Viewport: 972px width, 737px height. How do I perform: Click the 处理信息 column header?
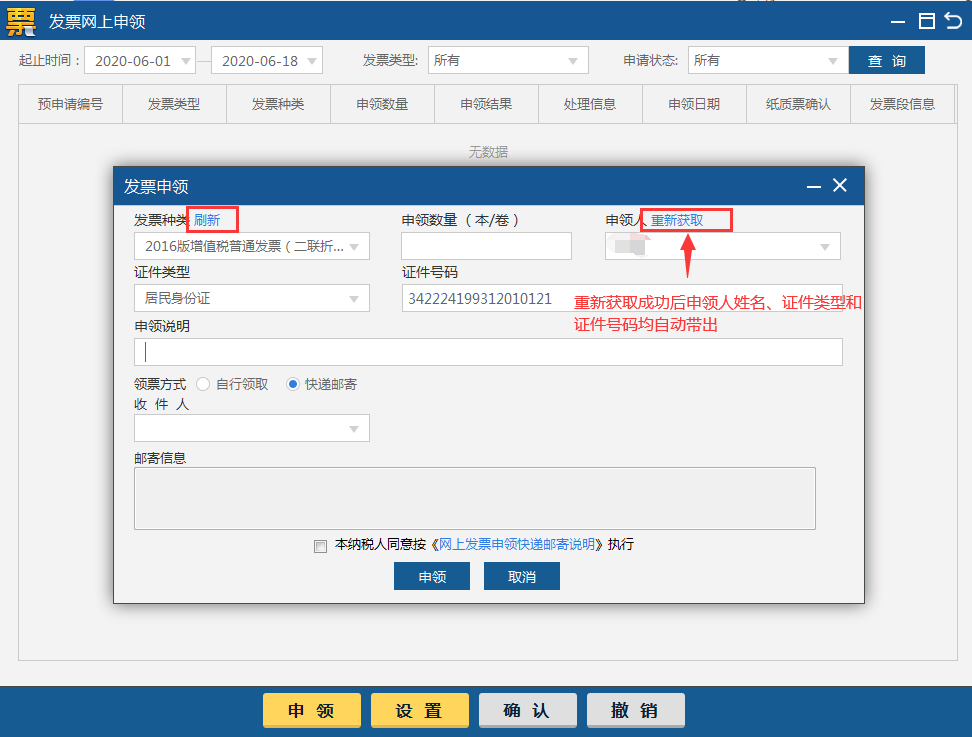point(590,104)
